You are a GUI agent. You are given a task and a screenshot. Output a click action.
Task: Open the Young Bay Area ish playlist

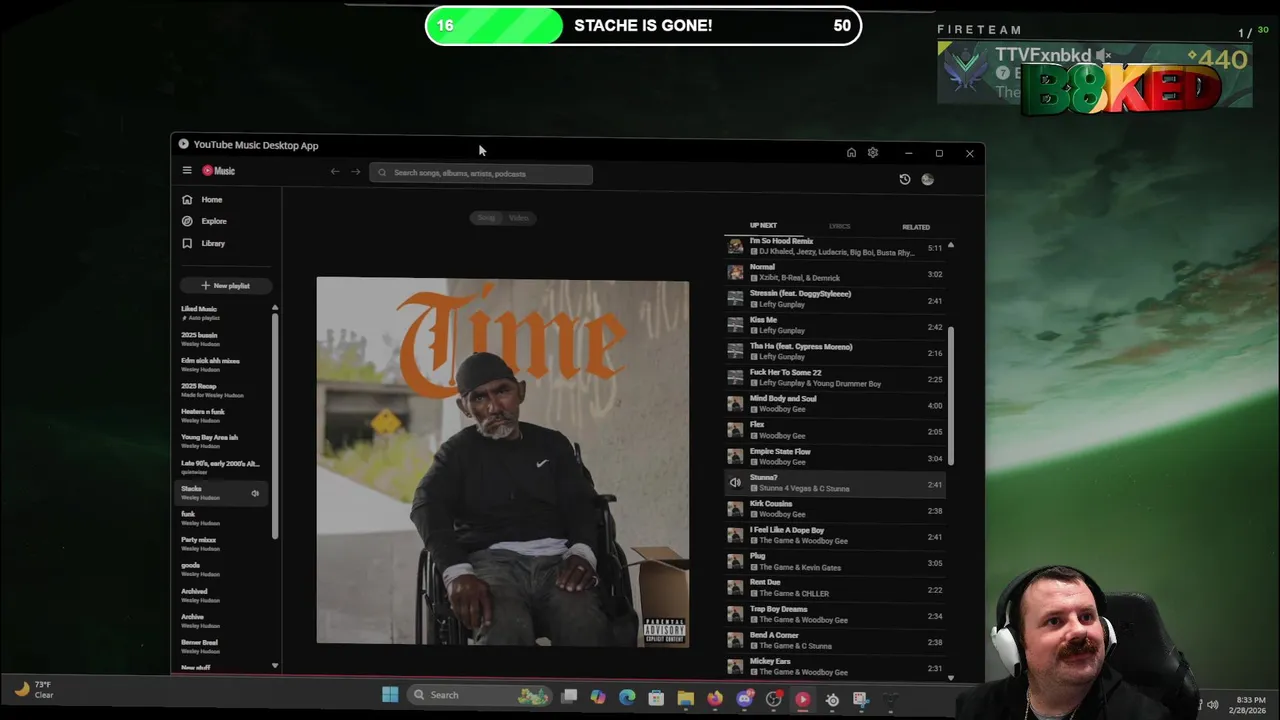222,441
